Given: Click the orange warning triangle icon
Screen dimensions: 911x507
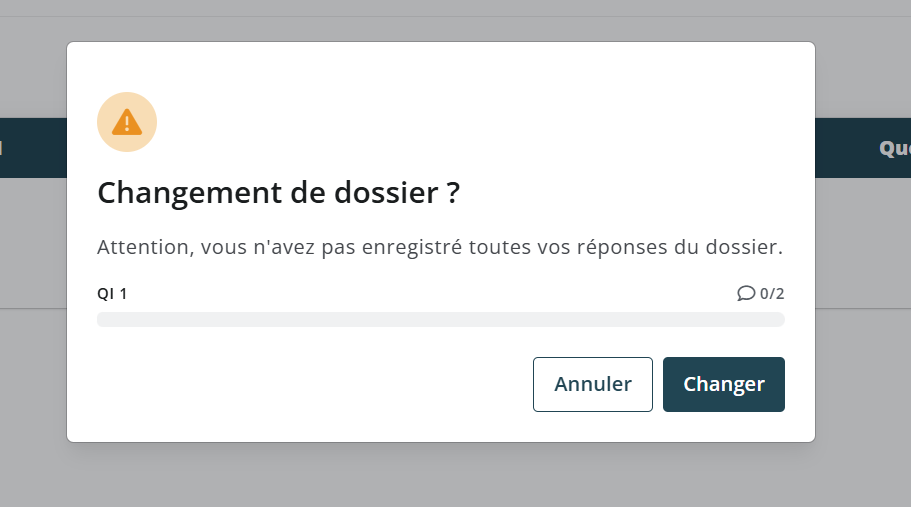Looking at the screenshot, I should (x=127, y=122).
